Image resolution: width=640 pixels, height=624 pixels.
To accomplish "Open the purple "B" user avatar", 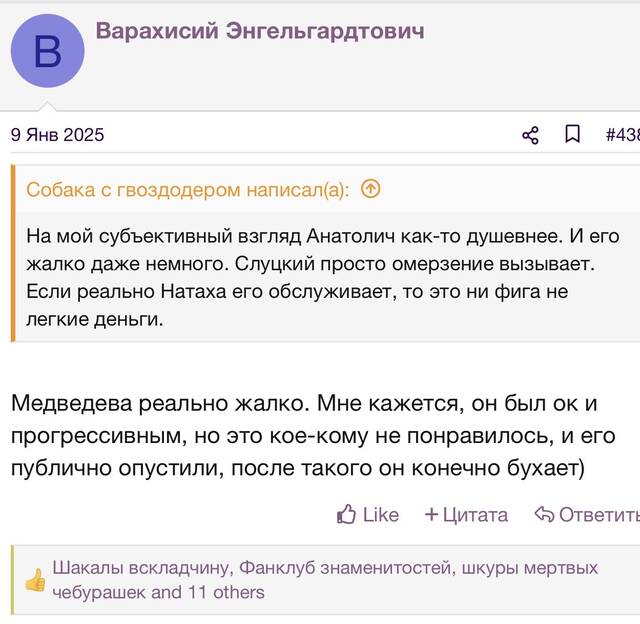I will click(x=47, y=51).
